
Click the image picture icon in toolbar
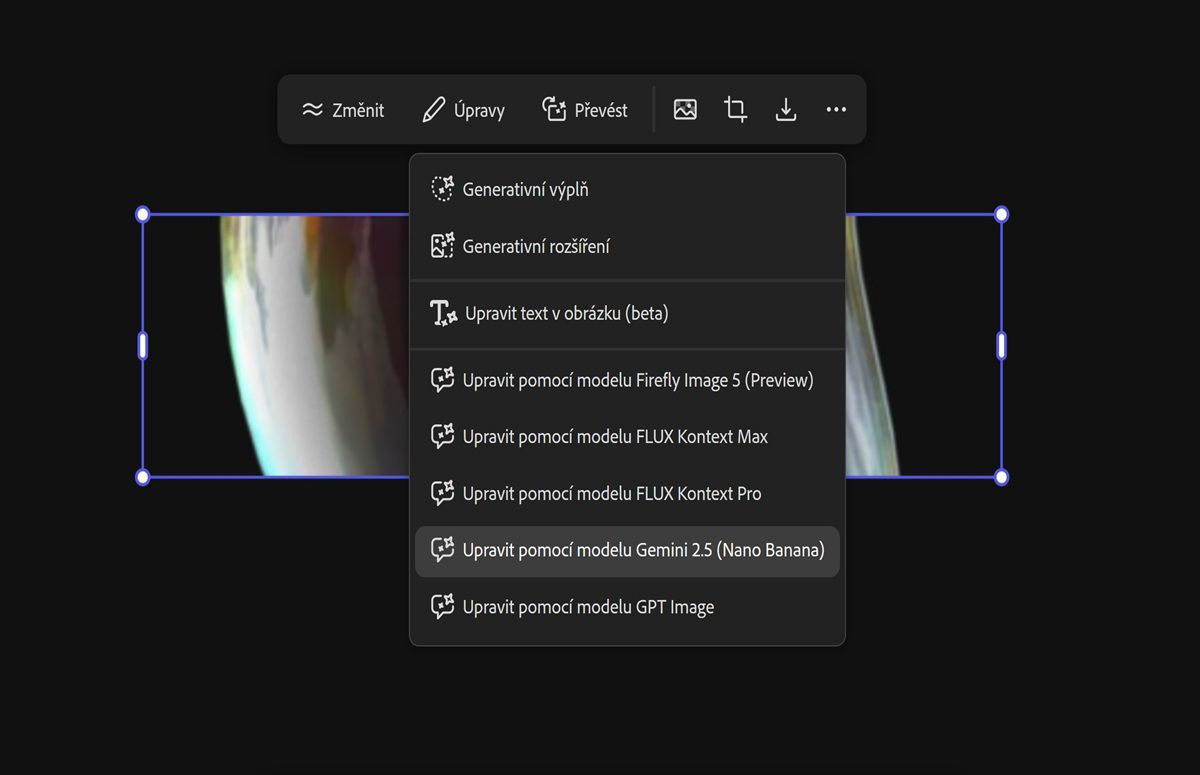click(685, 110)
